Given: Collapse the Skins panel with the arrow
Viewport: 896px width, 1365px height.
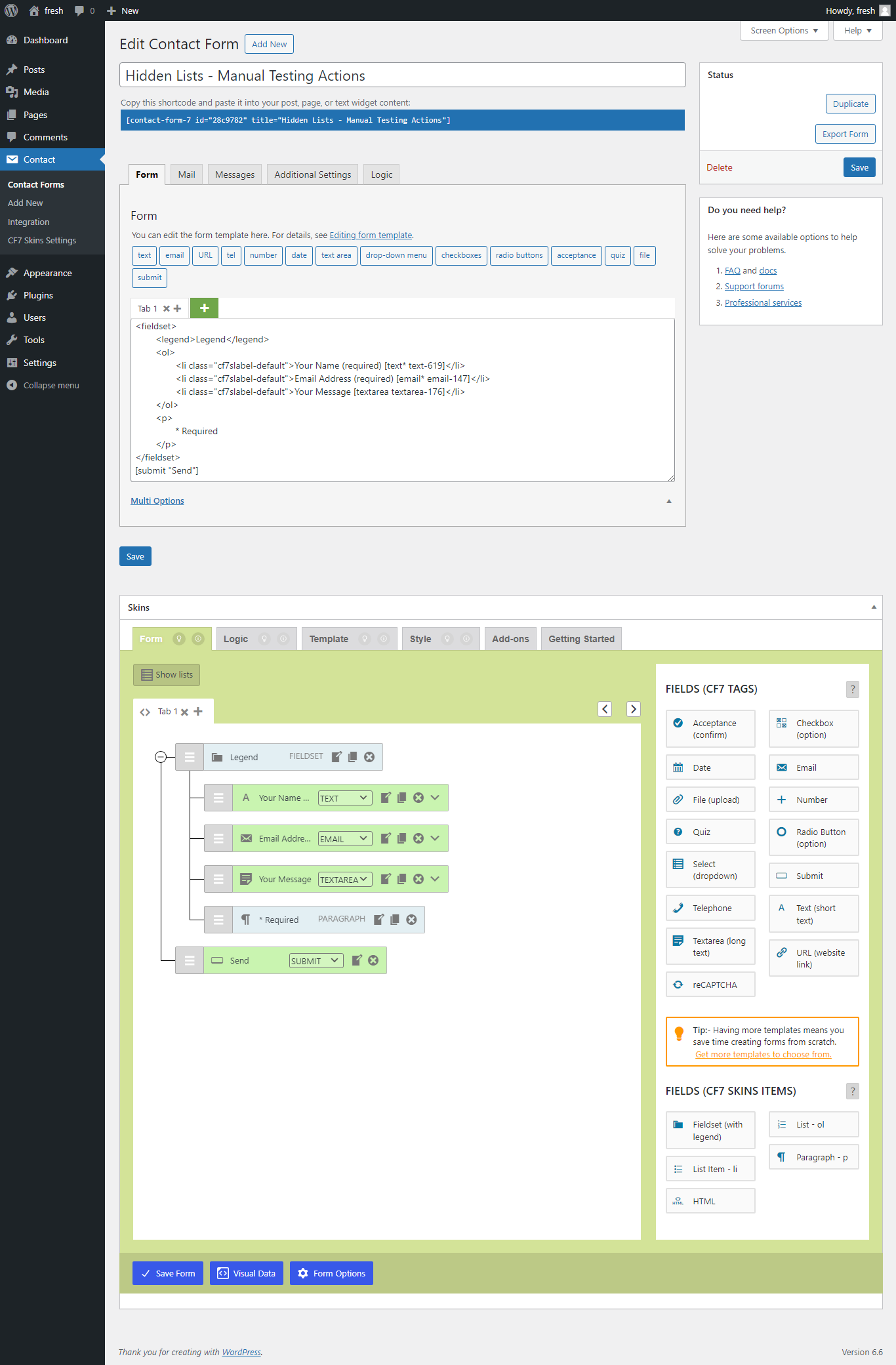Looking at the screenshot, I should click(873, 607).
